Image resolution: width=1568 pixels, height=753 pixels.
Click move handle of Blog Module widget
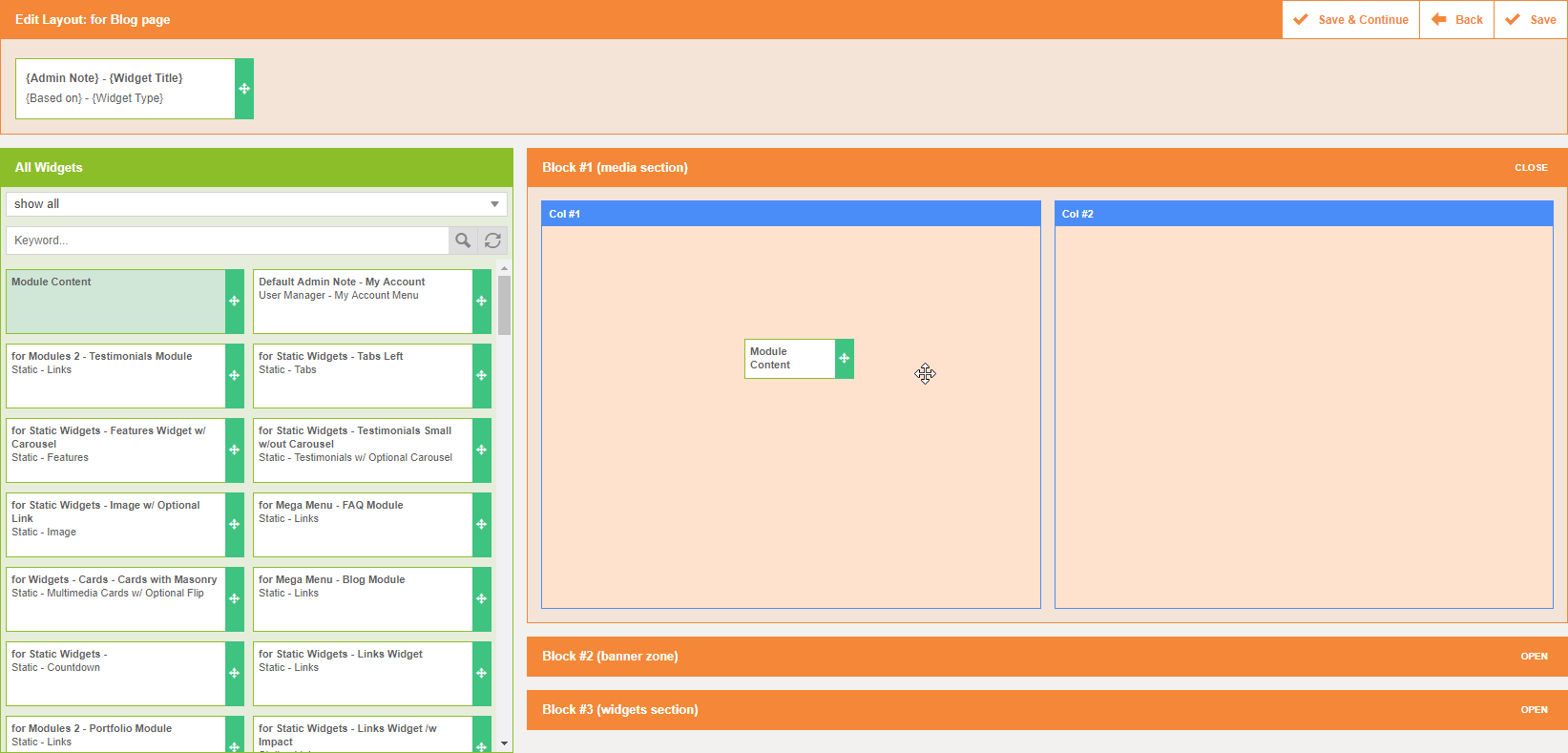(481, 599)
